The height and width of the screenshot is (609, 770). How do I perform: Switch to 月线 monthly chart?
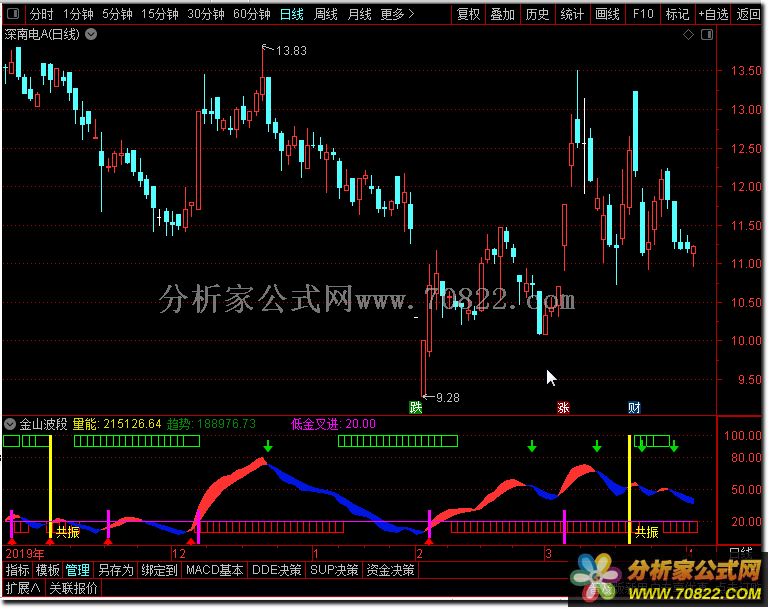[x=359, y=14]
